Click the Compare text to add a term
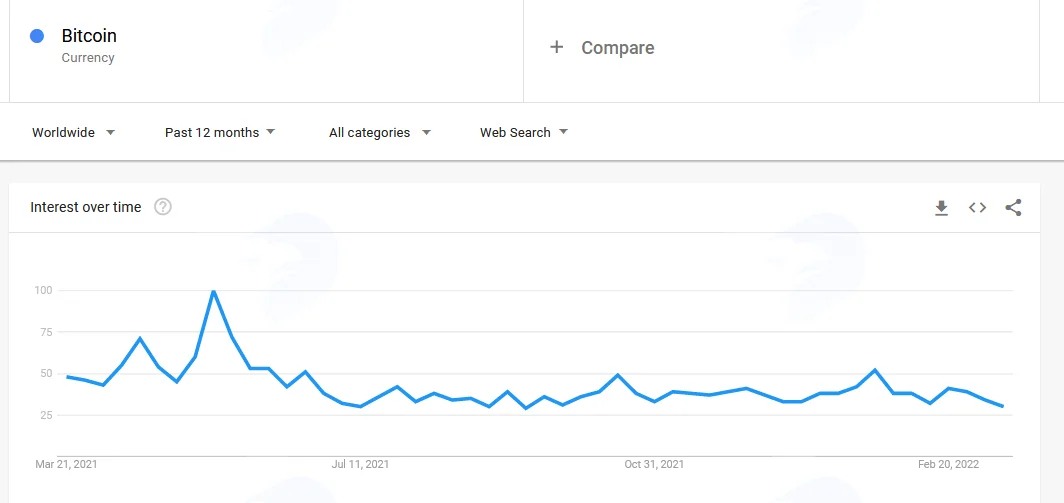Viewport: 1064px width, 503px height. pyautogui.click(x=618, y=48)
